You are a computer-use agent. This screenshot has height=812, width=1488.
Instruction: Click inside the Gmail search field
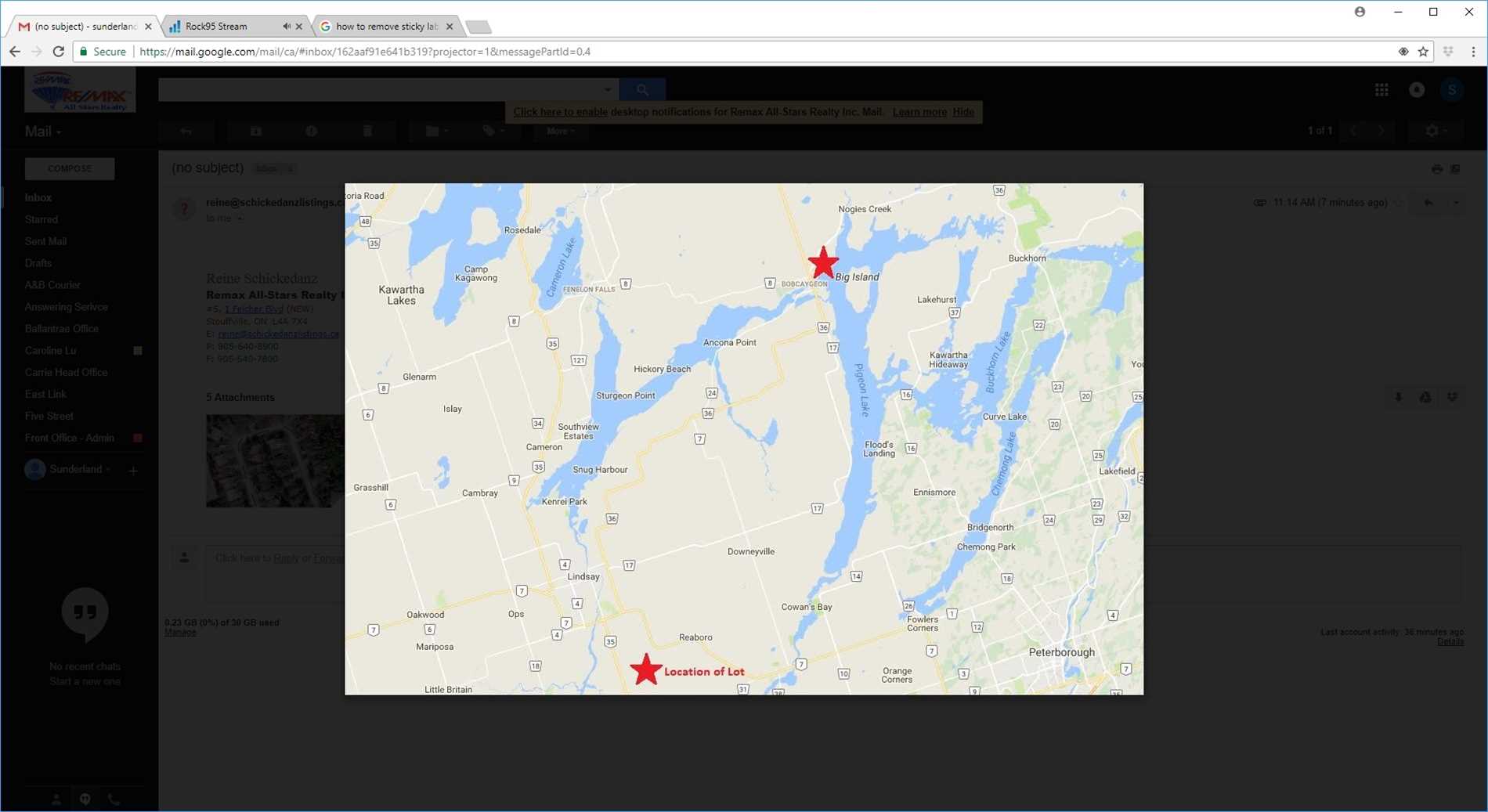tap(380, 89)
